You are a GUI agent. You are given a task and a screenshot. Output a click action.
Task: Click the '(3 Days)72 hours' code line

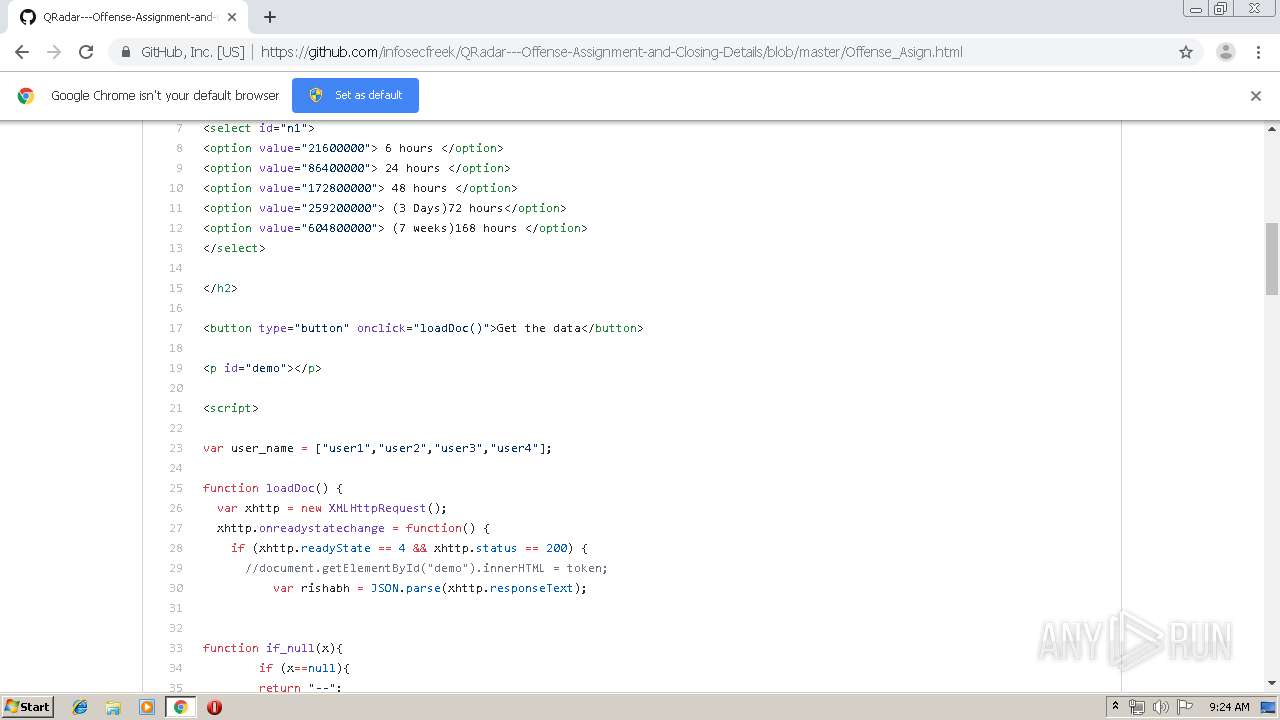coord(385,208)
